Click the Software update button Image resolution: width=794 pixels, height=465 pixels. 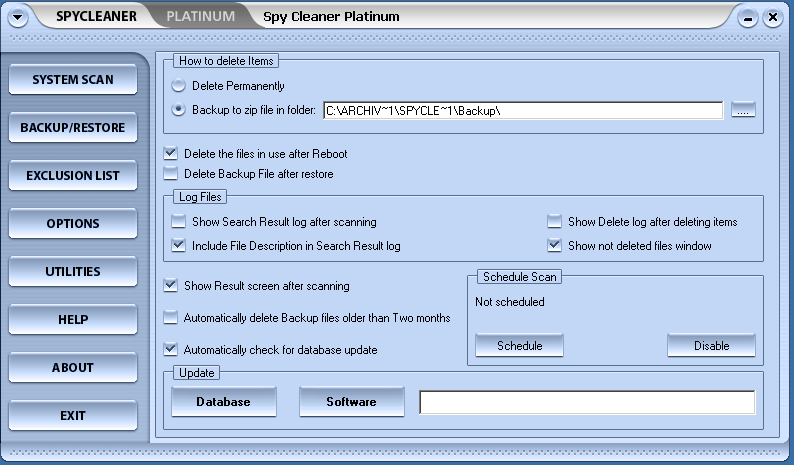point(351,402)
